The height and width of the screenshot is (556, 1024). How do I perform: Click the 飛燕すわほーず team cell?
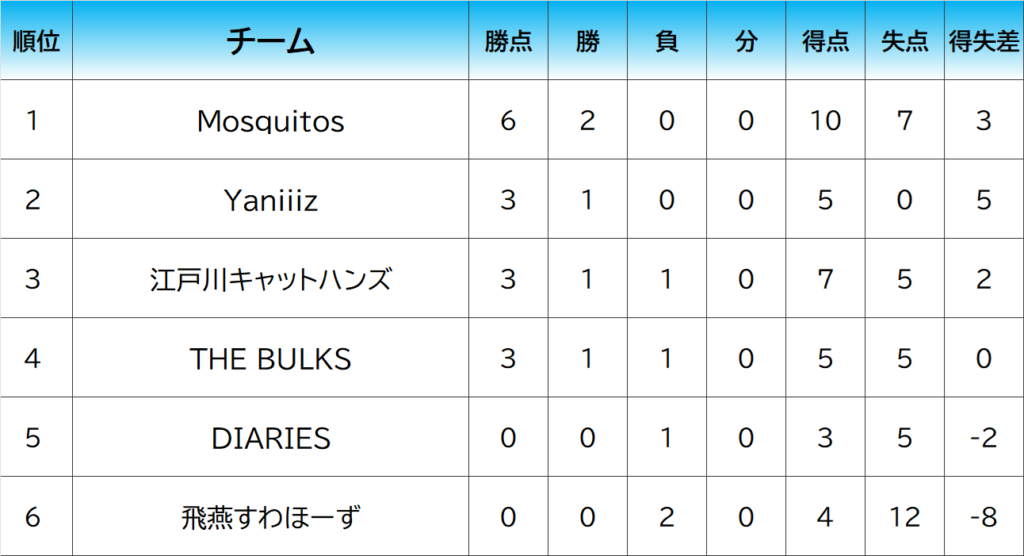click(270, 517)
